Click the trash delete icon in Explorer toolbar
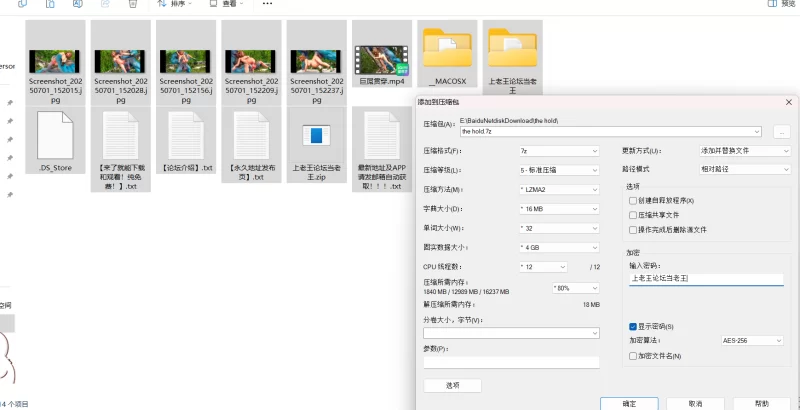The height and width of the screenshot is (410, 800). (x=133, y=4)
